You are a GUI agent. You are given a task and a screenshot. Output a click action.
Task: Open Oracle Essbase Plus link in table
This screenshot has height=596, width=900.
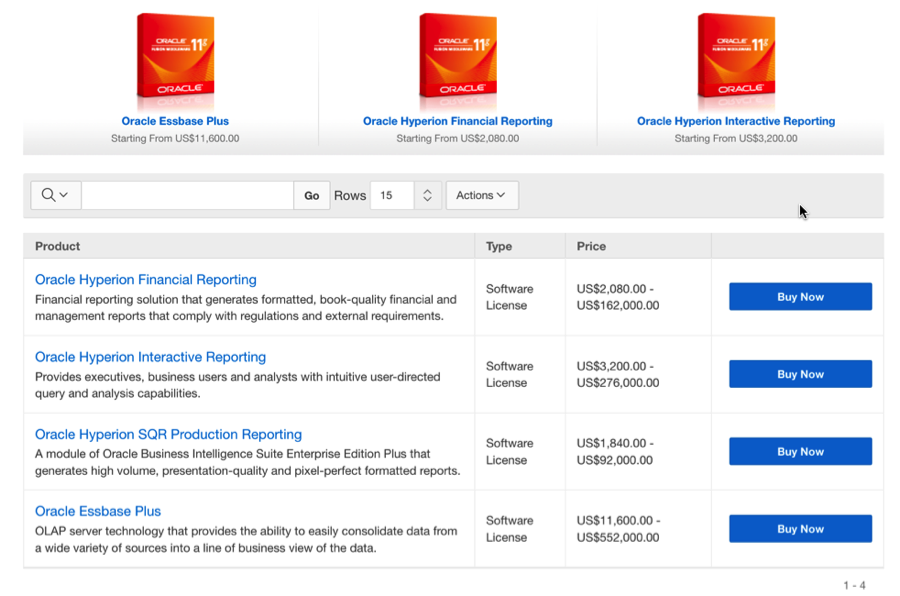(x=98, y=511)
